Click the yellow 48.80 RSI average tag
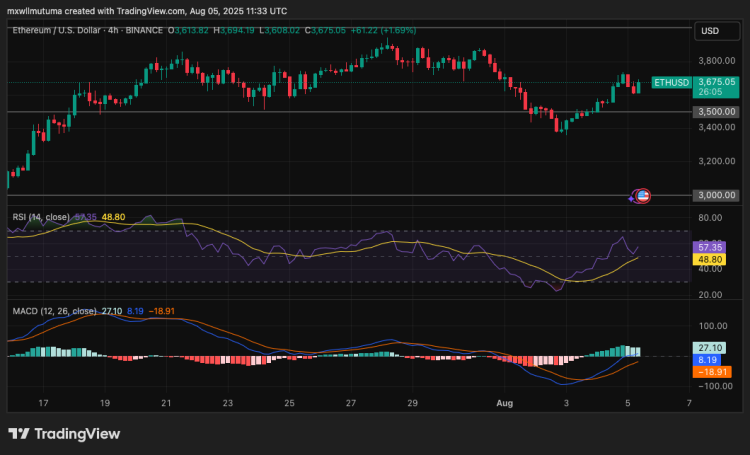 click(x=711, y=258)
